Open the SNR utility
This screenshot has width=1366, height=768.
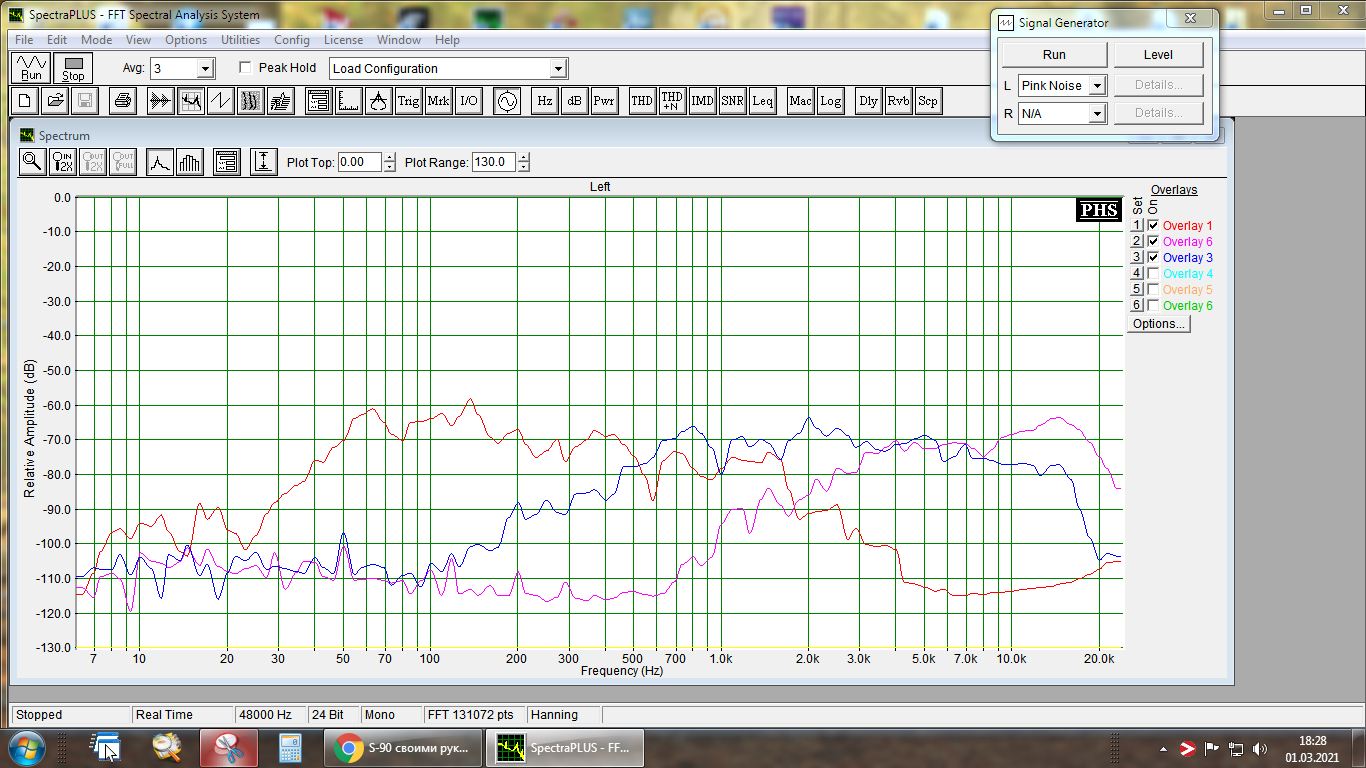tap(732, 101)
